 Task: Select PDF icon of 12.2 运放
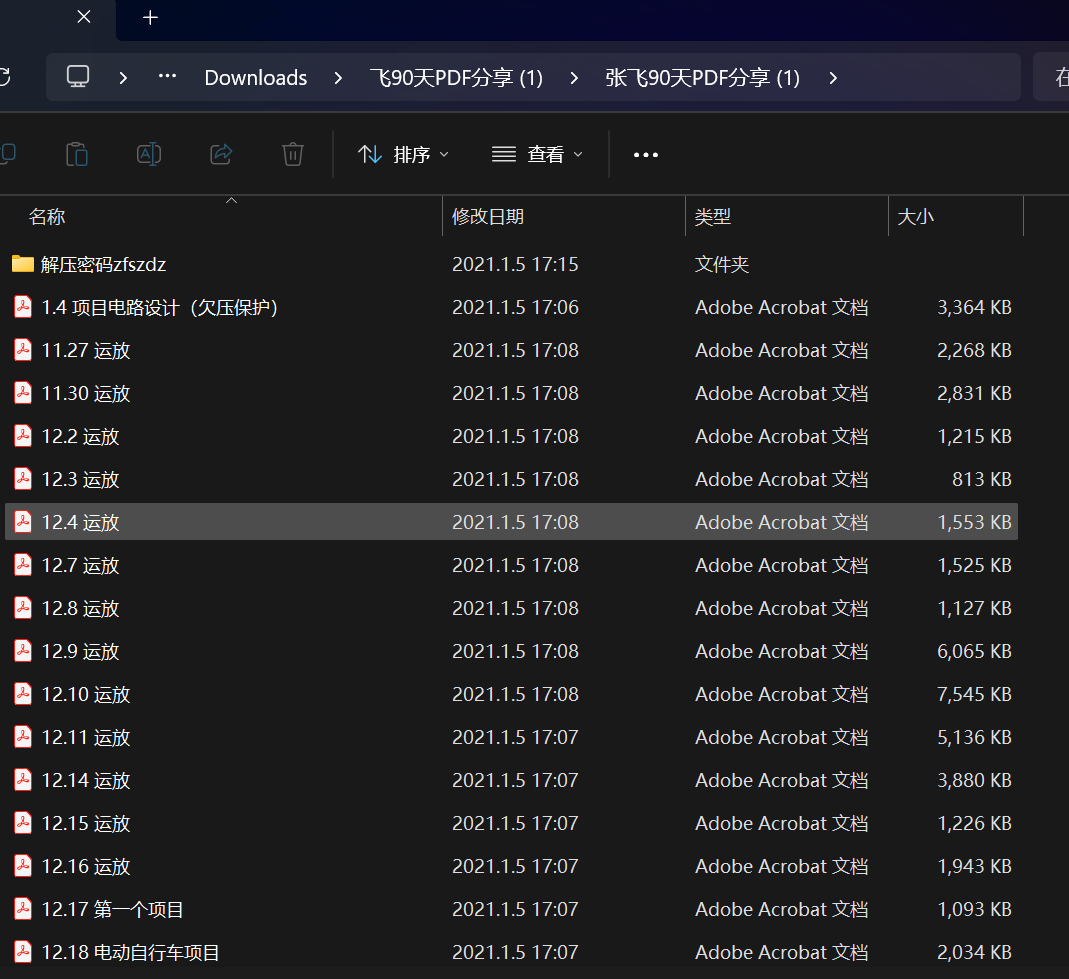pos(23,436)
